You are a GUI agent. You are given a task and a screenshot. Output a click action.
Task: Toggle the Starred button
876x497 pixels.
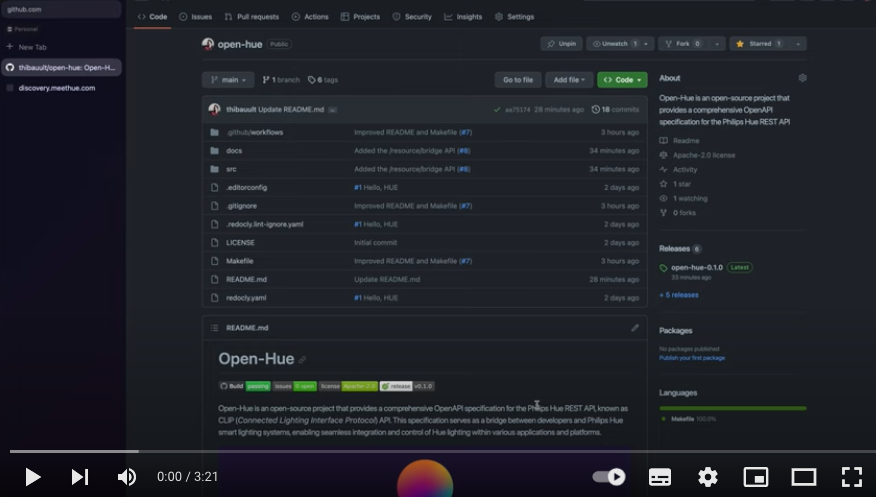tap(759, 44)
